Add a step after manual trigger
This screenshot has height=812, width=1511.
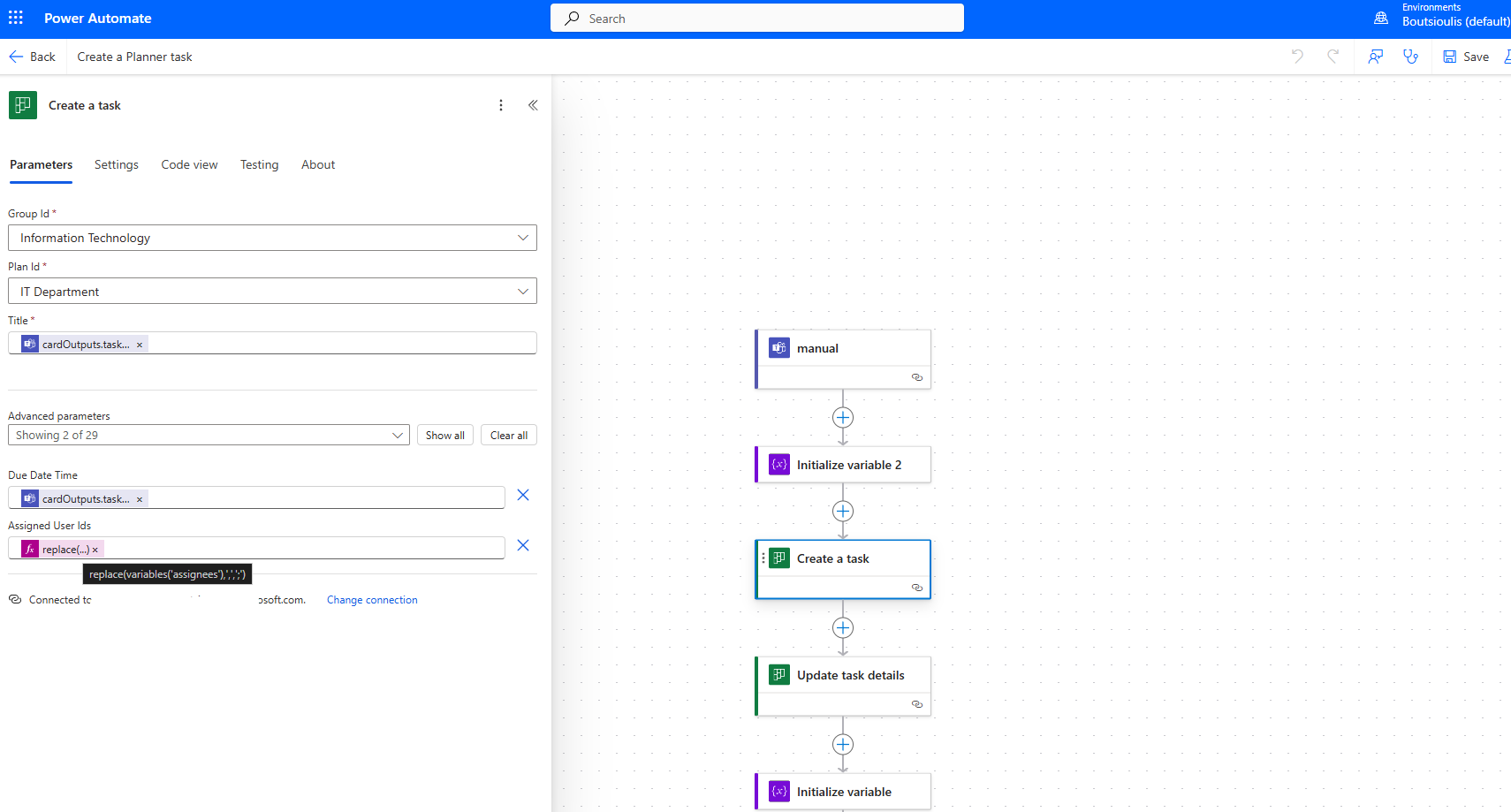(843, 418)
